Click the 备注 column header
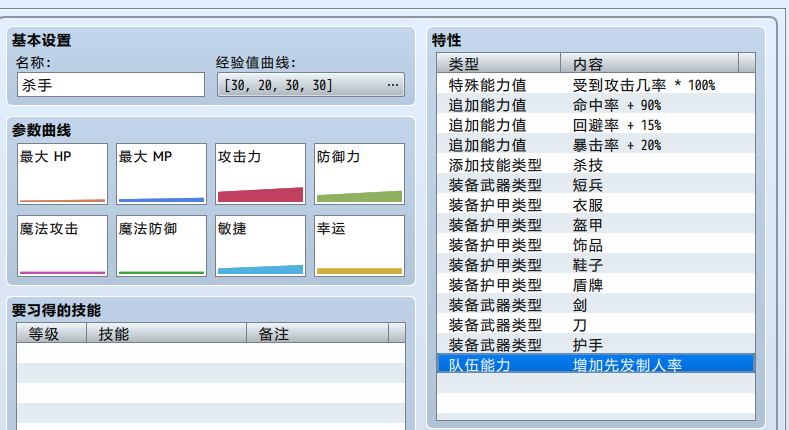 tap(318, 333)
